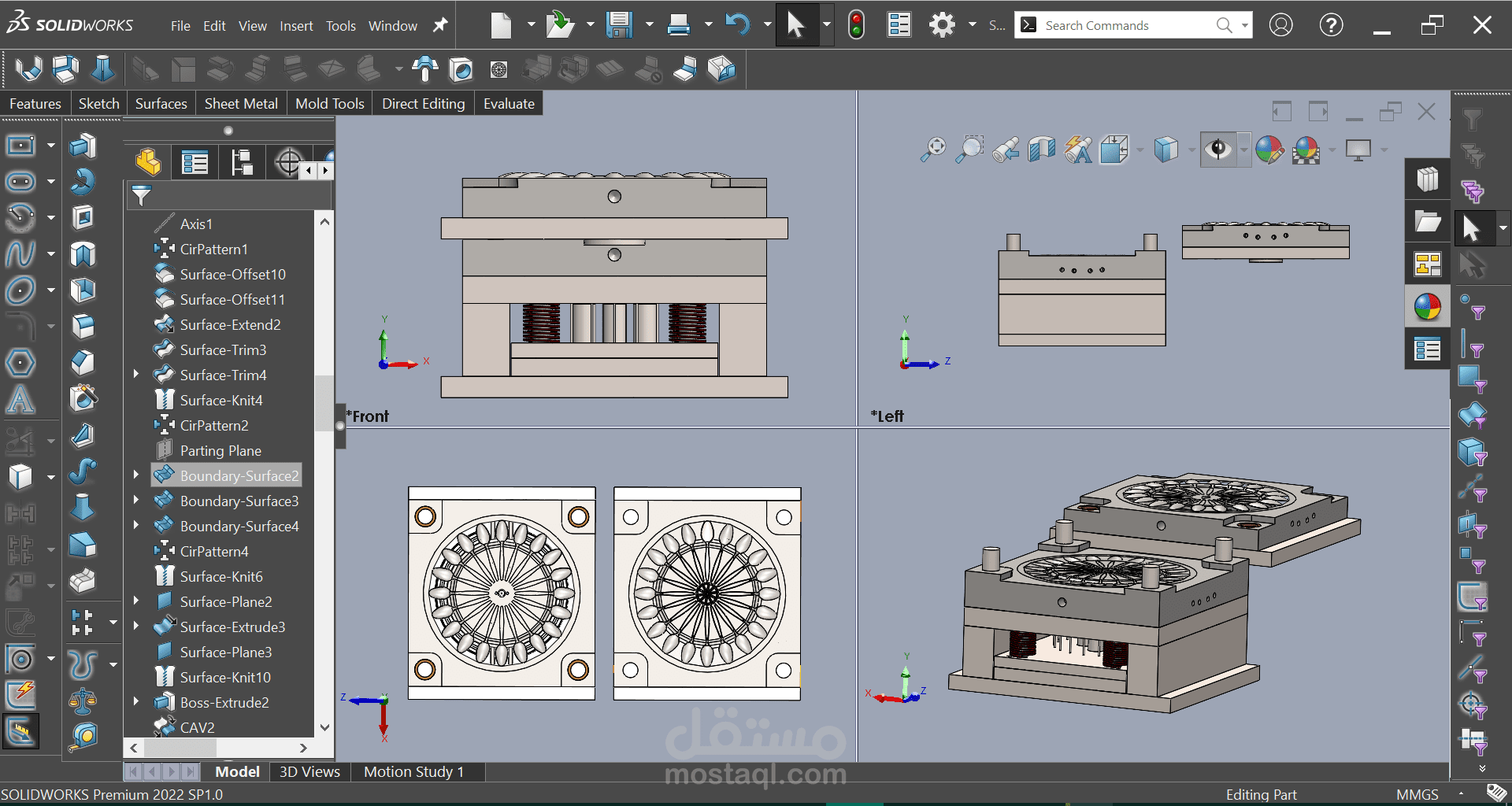The height and width of the screenshot is (806, 1512).
Task: Toggle the Section View icon
Action: pos(1042,149)
